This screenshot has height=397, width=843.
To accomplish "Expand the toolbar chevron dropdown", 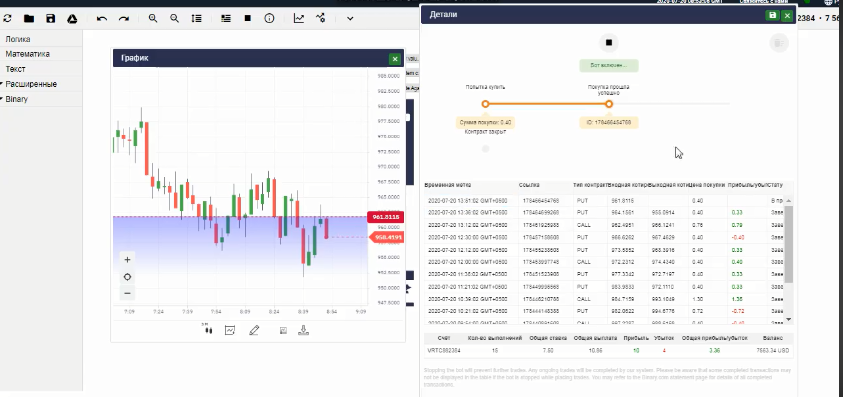I will coord(350,19).
